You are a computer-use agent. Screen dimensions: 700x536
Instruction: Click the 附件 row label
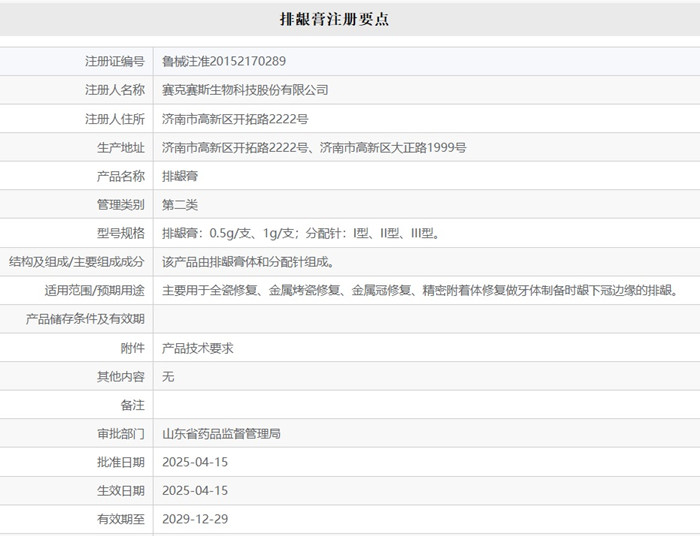point(132,348)
